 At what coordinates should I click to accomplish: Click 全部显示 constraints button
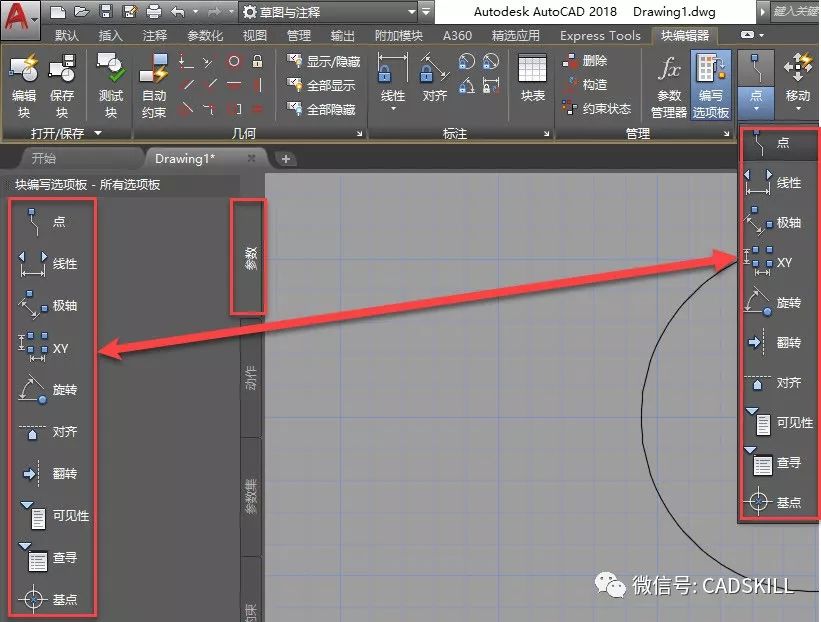tap(321, 85)
